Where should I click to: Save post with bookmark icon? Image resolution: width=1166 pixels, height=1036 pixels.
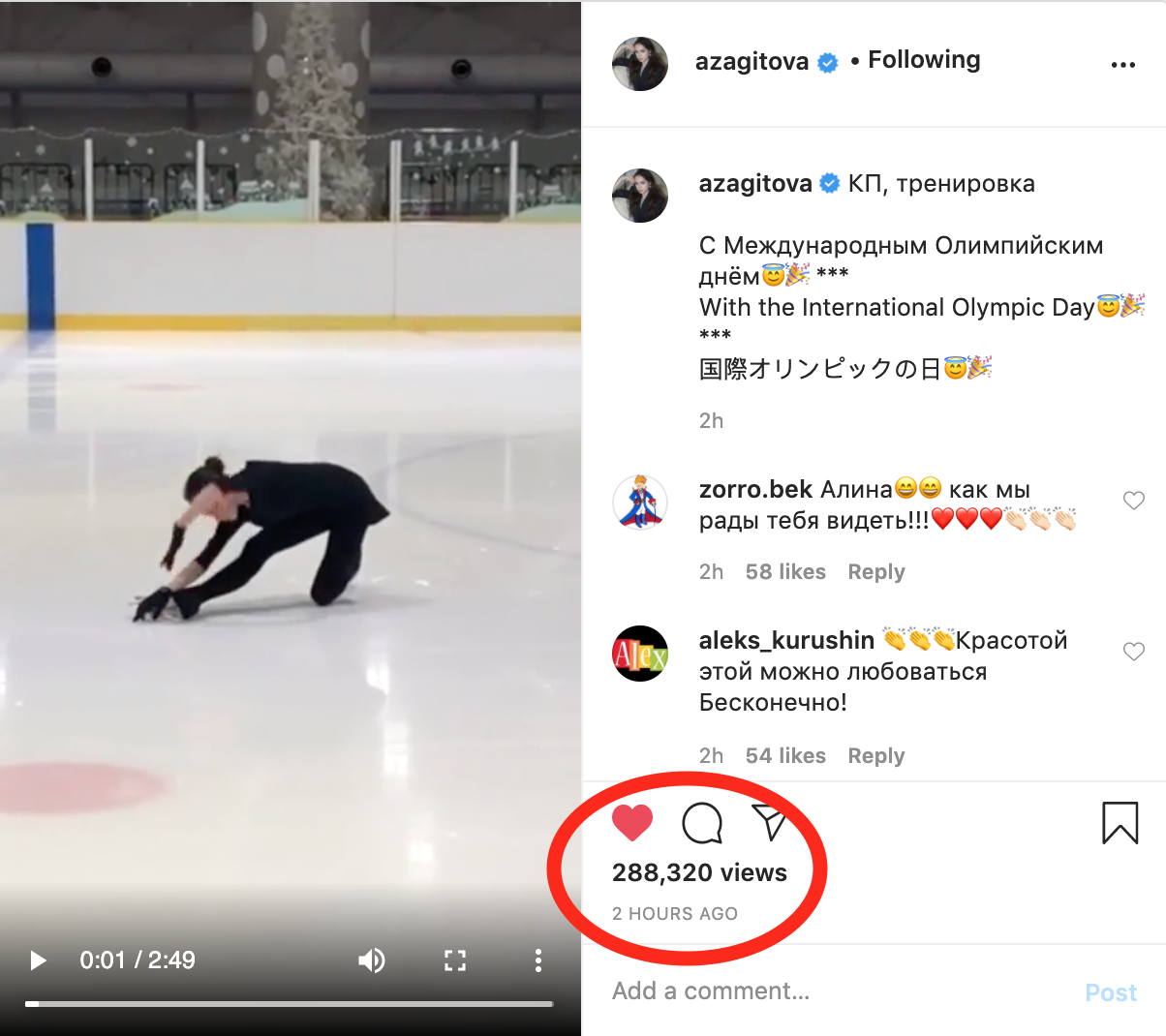coord(1120,823)
